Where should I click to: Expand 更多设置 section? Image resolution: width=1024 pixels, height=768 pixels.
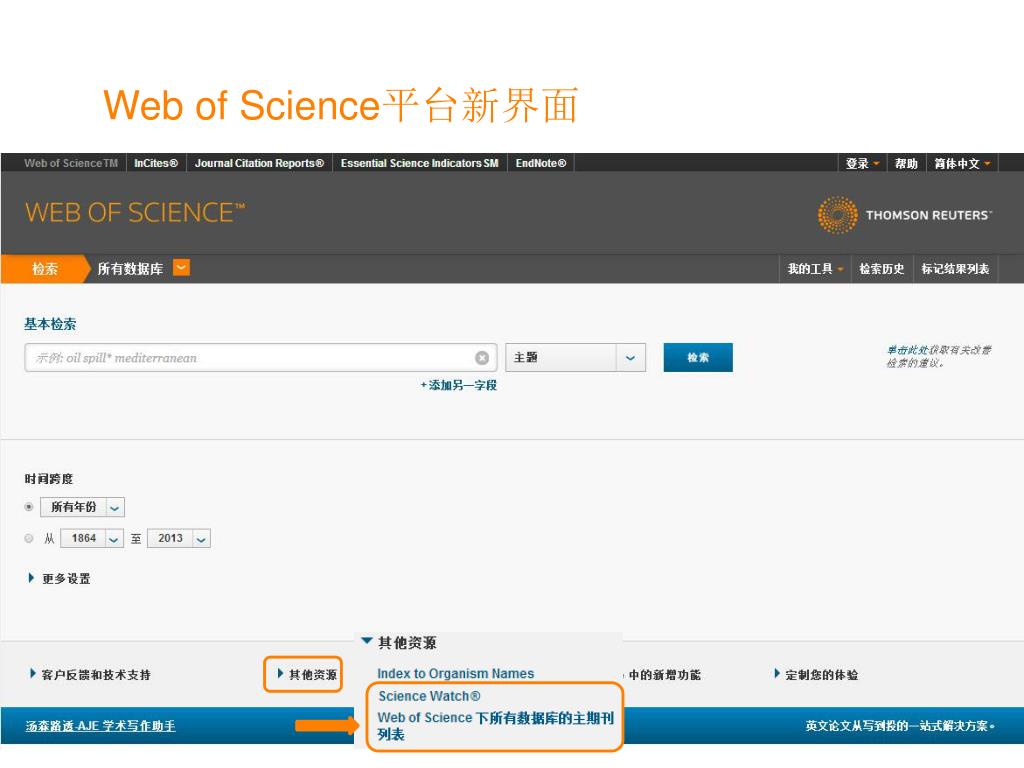[59, 579]
